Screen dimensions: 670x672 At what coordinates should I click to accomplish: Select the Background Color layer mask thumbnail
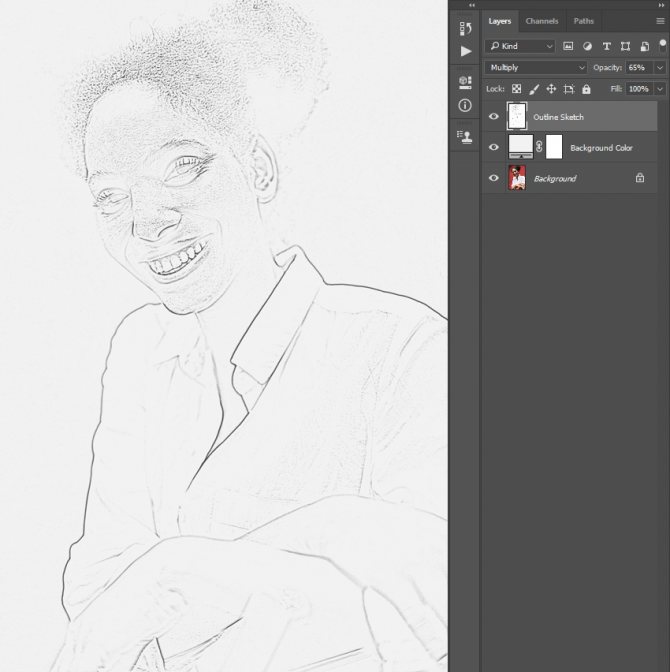tap(554, 147)
